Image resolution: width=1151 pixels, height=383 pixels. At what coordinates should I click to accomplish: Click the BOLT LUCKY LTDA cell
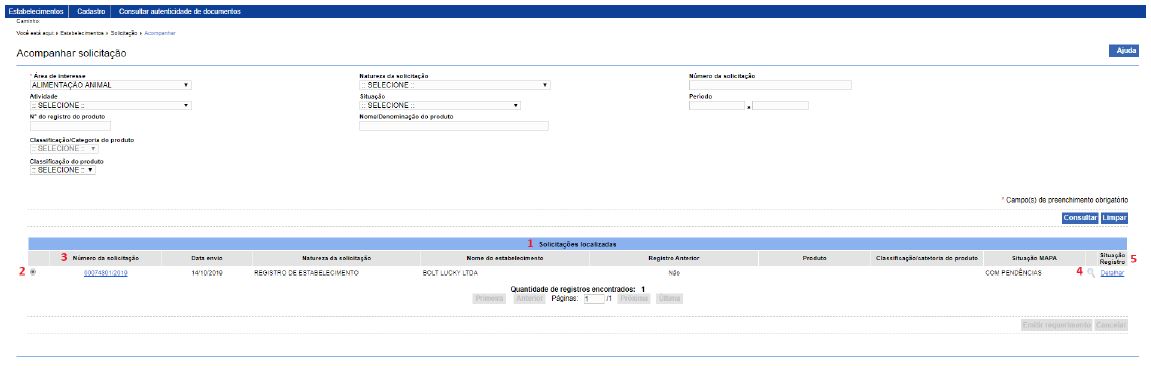pyautogui.click(x=450, y=273)
